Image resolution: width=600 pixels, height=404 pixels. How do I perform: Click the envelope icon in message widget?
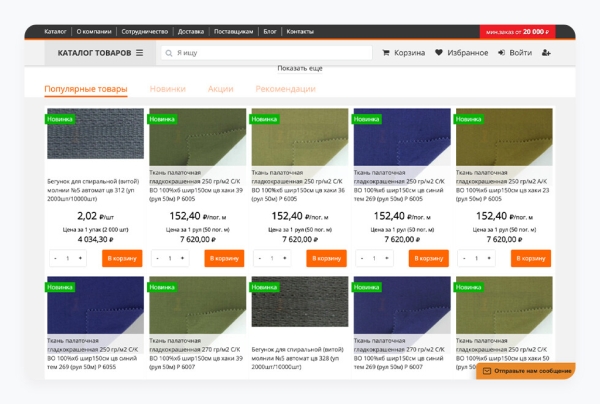pos(487,371)
